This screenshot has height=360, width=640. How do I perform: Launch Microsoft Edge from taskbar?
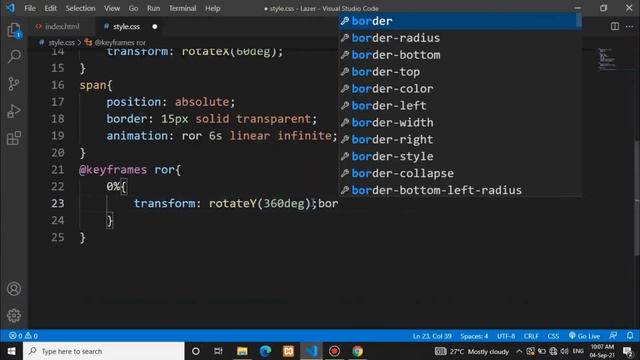point(265,351)
